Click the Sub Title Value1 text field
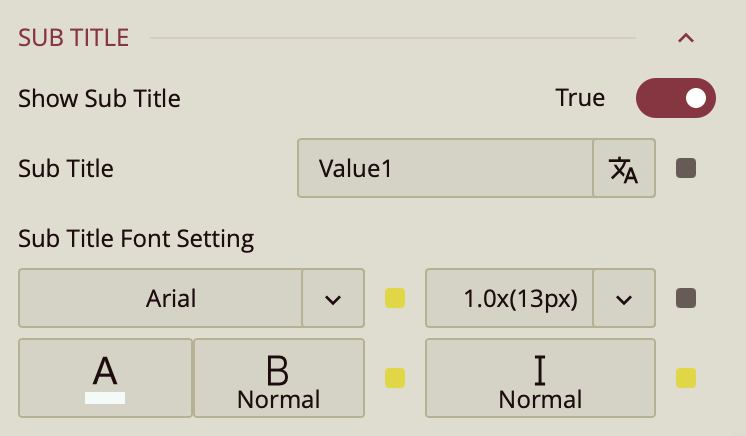 pos(445,169)
